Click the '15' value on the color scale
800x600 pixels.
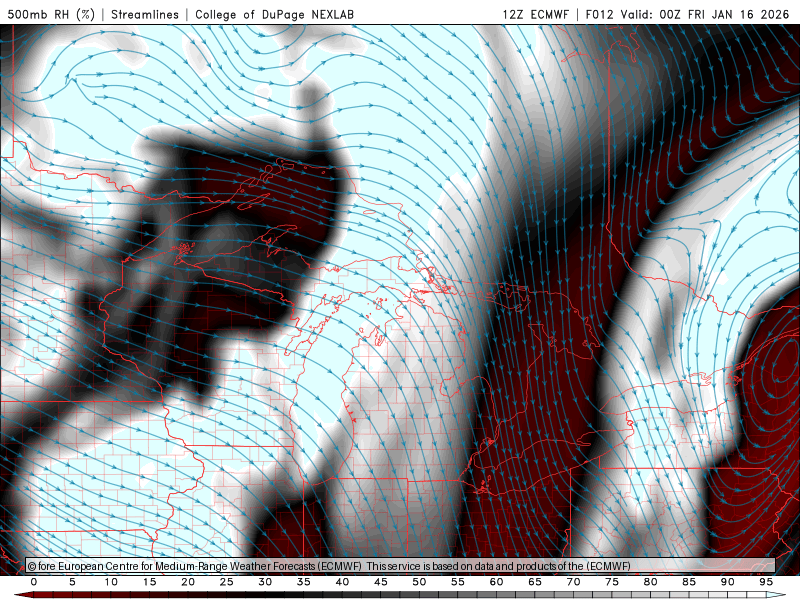tap(149, 582)
